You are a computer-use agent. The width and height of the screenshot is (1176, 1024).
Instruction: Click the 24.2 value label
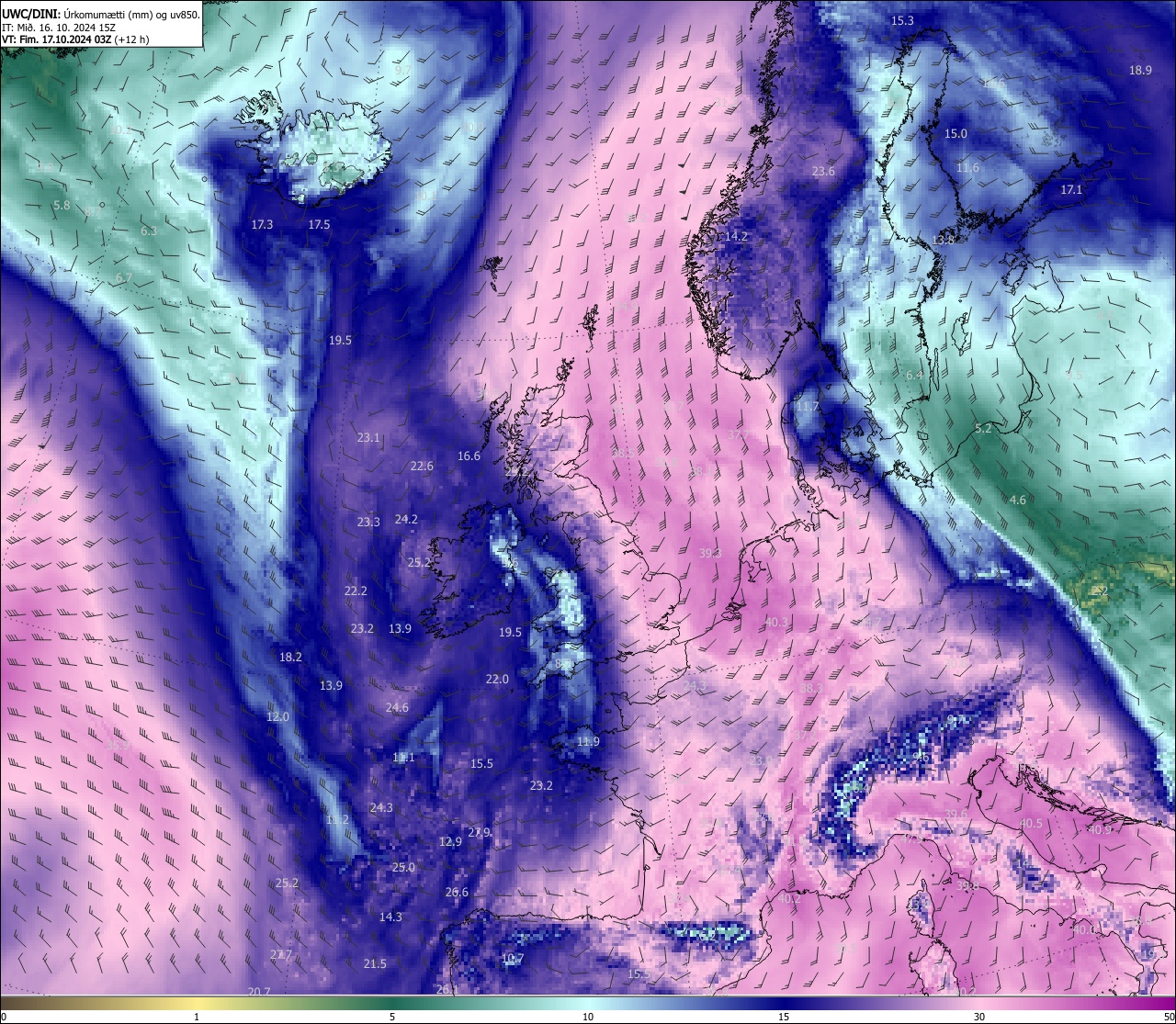point(406,519)
